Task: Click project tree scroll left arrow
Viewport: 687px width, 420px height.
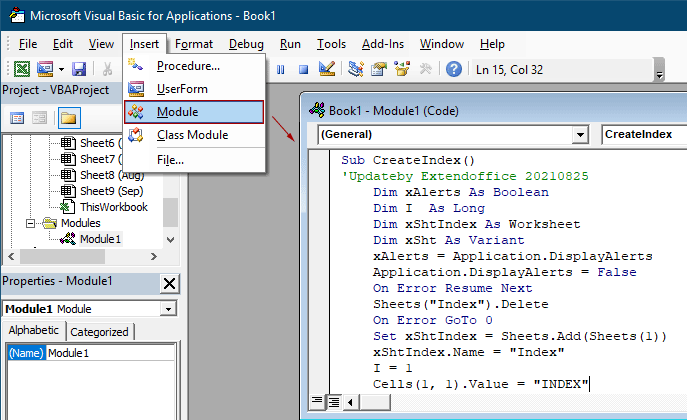Action: pos(11,256)
